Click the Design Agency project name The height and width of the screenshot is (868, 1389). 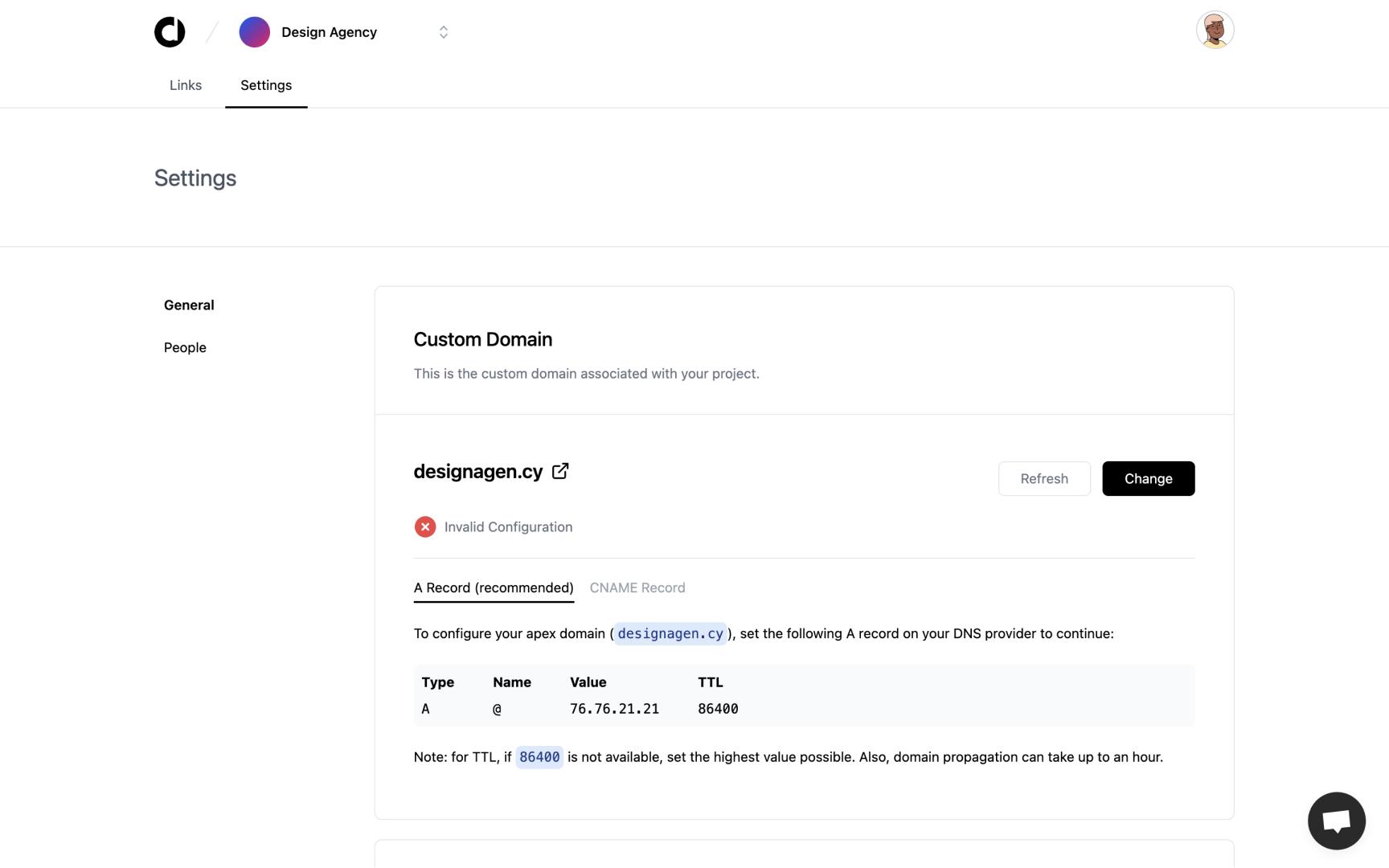tap(329, 32)
